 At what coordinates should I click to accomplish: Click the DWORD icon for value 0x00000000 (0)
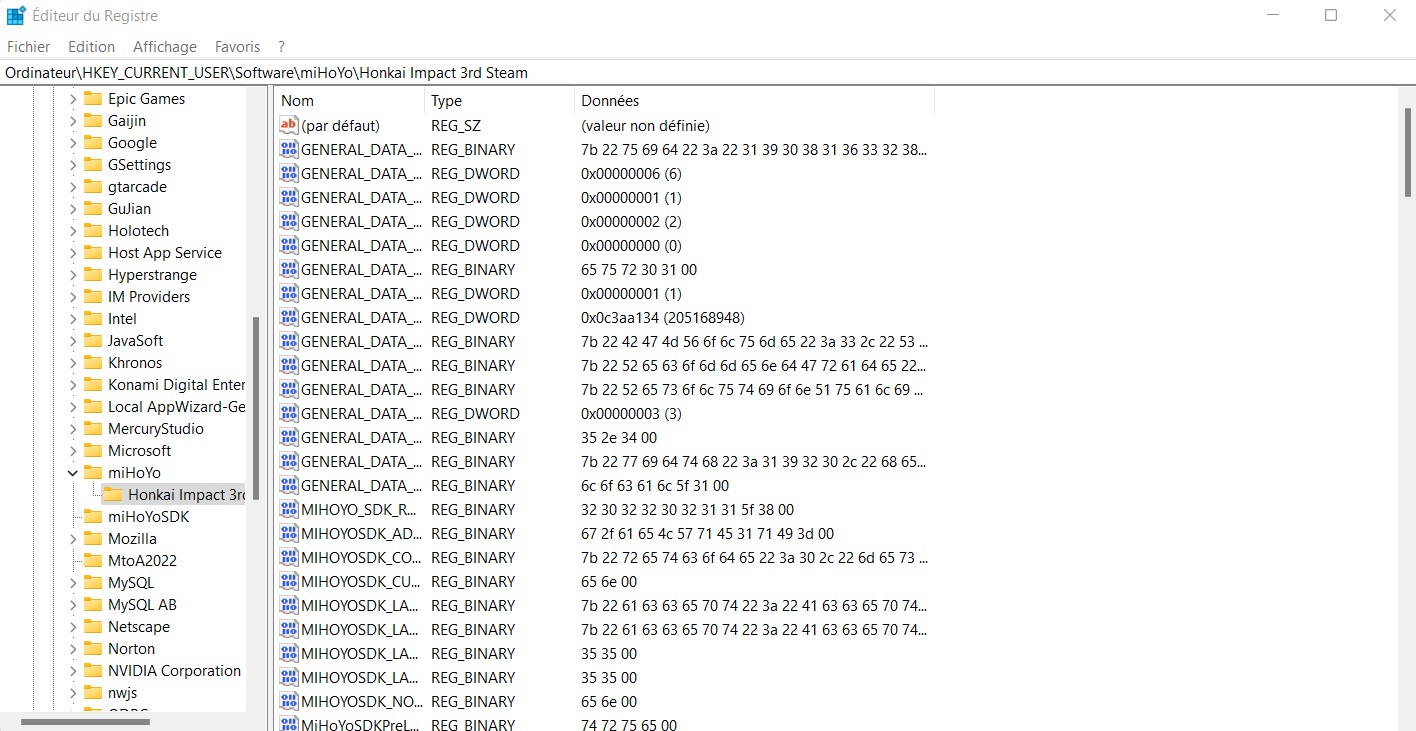[289, 246]
